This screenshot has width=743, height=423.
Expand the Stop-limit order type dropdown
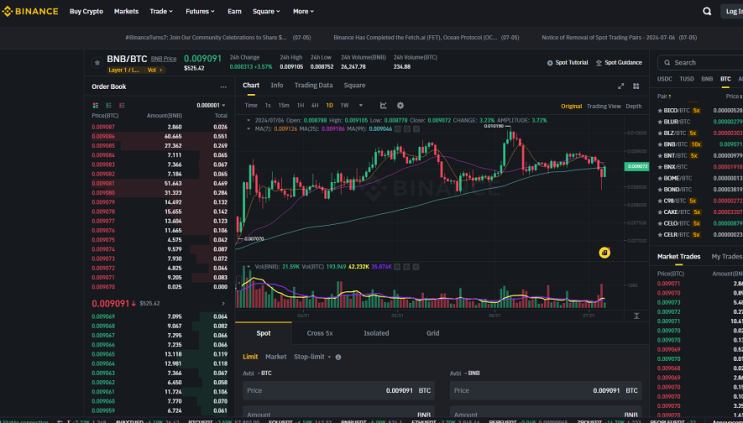click(x=312, y=357)
